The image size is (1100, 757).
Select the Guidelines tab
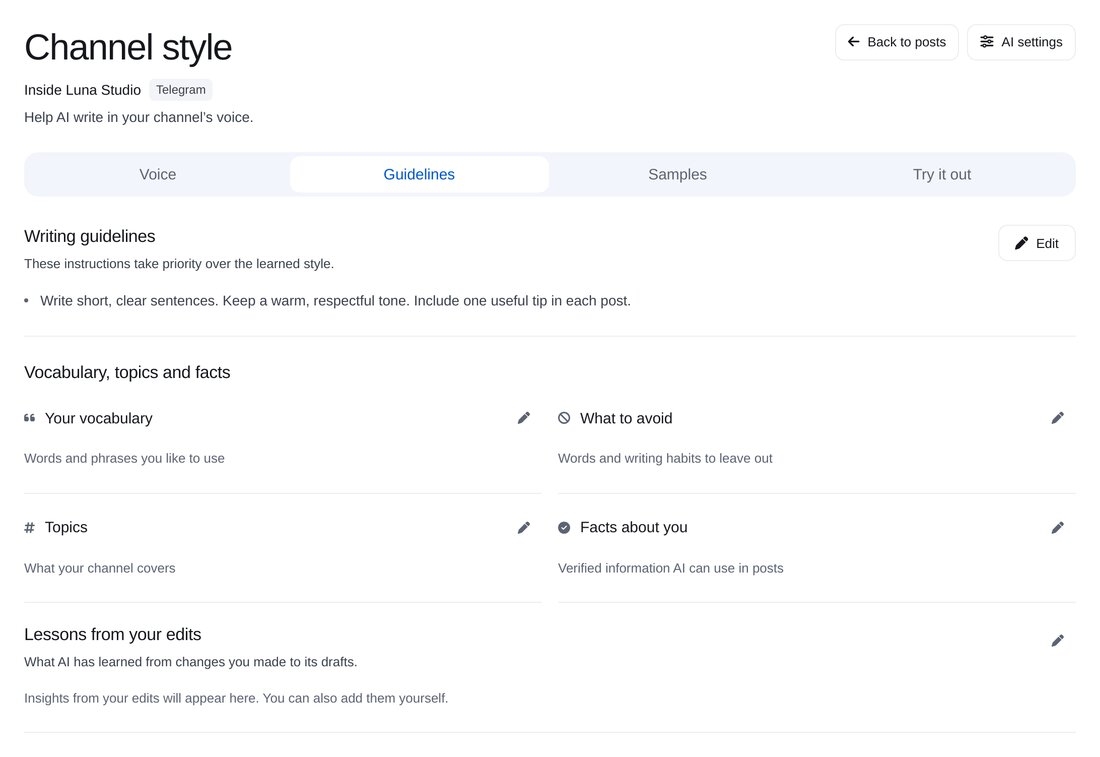(419, 175)
